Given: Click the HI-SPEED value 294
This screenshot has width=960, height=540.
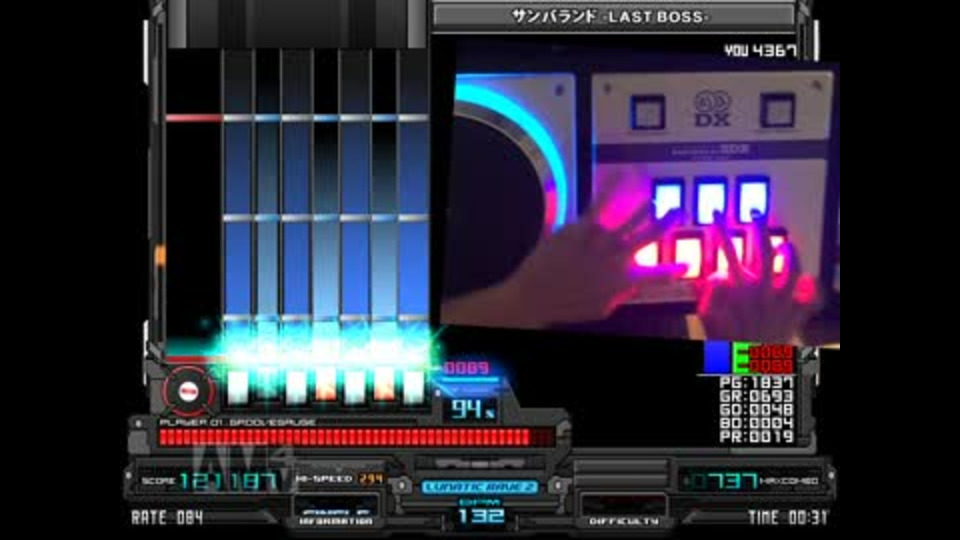Looking at the screenshot, I should pyautogui.click(x=370, y=479).
